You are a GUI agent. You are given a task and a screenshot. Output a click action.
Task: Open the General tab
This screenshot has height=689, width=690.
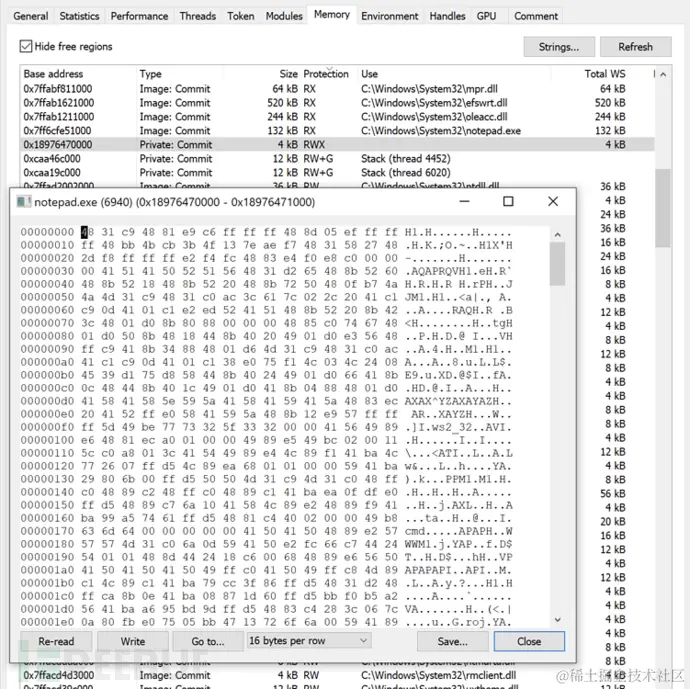click(31, 16)
